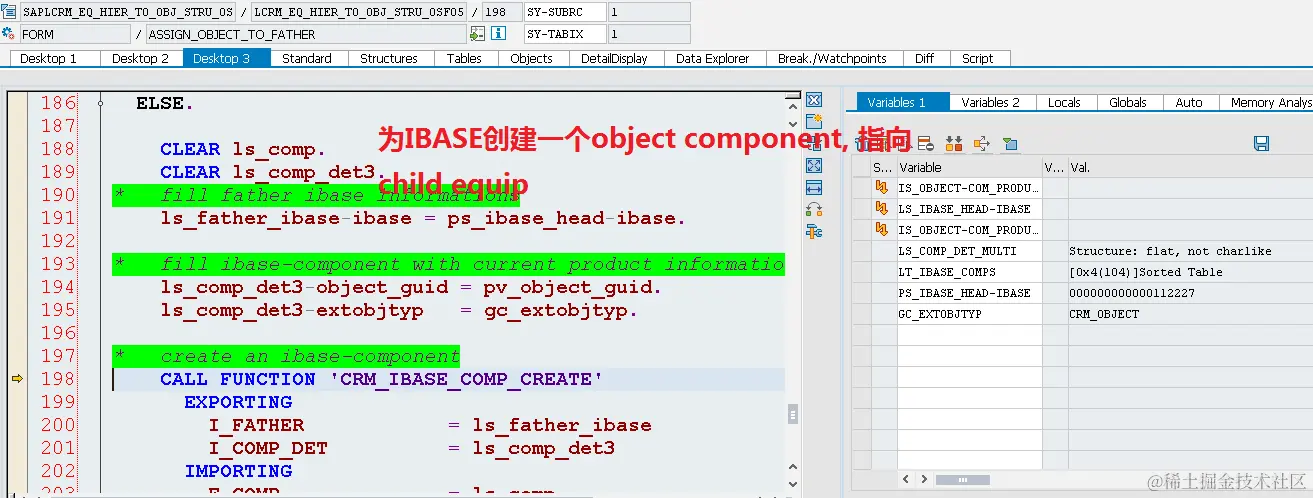1313x498 pixels.
Task: Switch to the Auto tab
Action: click(x=1189, y=102)
